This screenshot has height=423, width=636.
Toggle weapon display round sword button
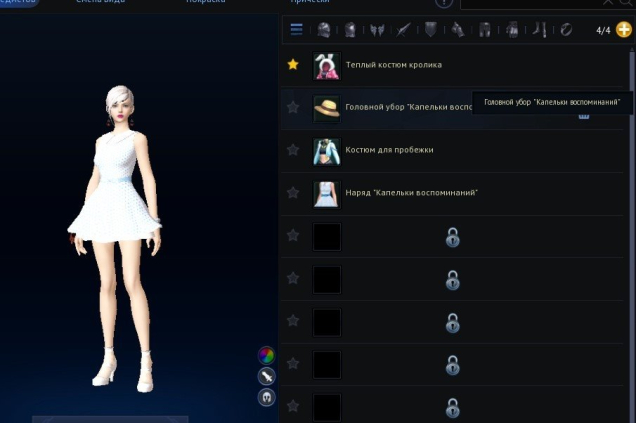click(267, 376)
